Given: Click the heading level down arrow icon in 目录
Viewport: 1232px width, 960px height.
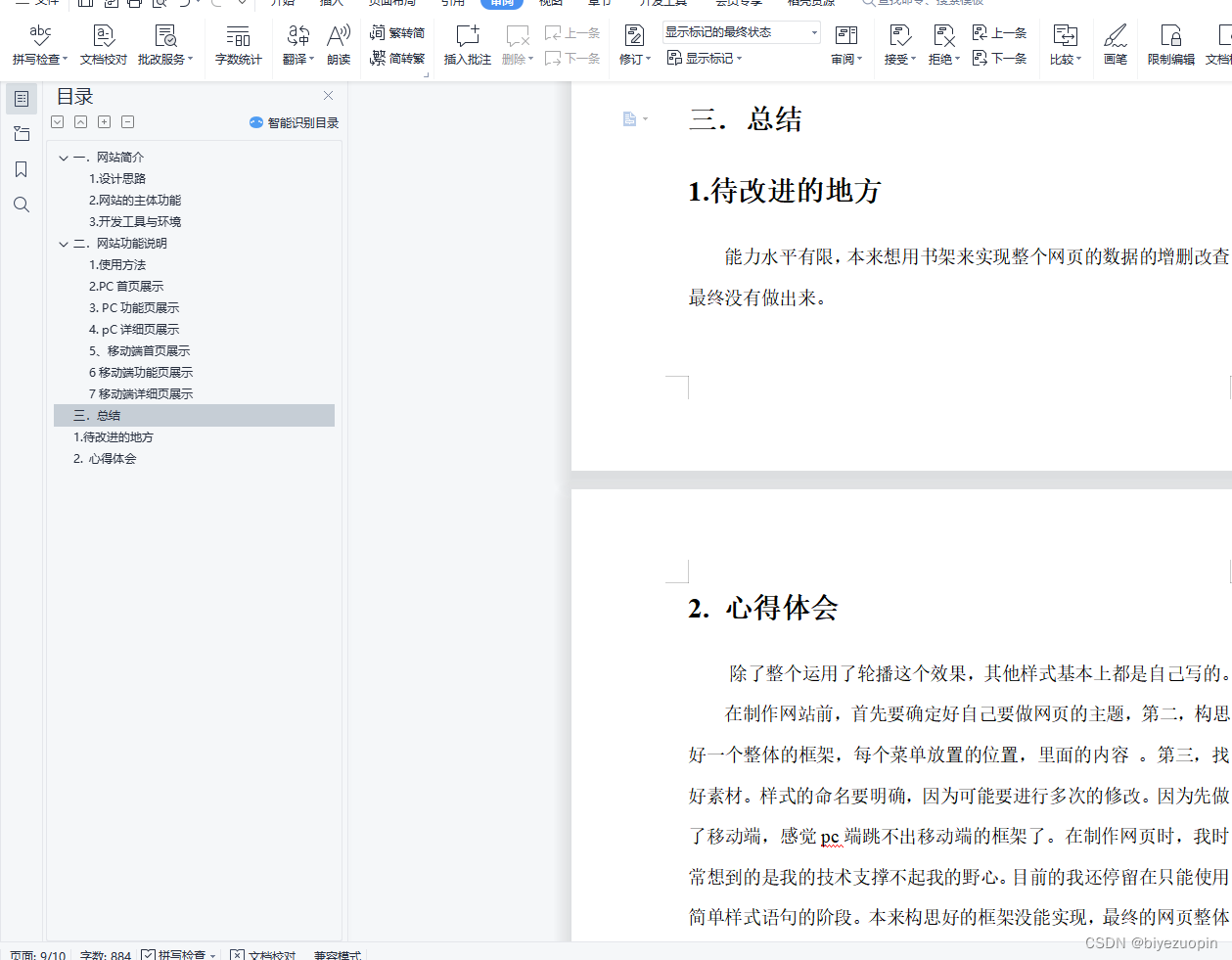Looking at the screenshot, I should click(x=58, y=122).
